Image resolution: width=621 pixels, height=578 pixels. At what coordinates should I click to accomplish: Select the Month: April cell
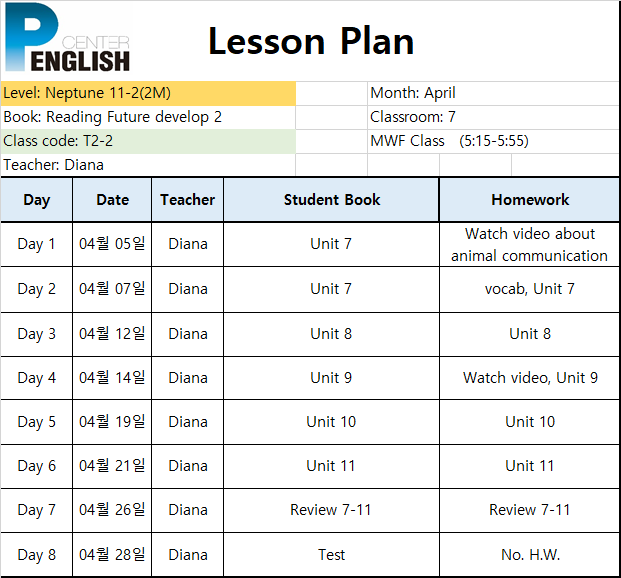coord(493,93)
